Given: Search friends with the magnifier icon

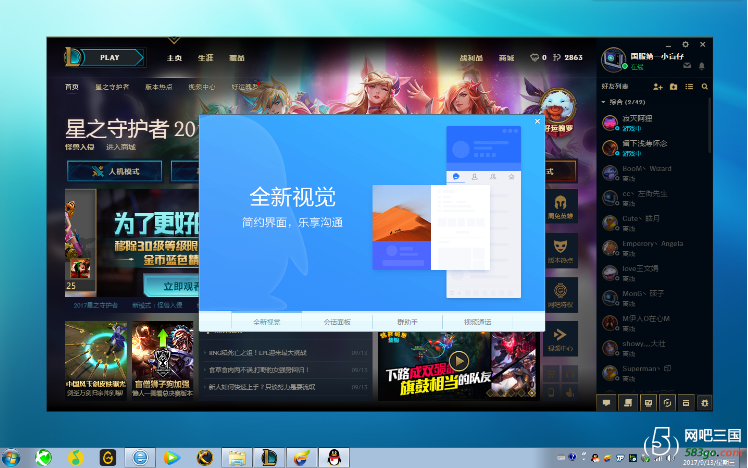Looking at the screenshot, I should pos(705,87).
